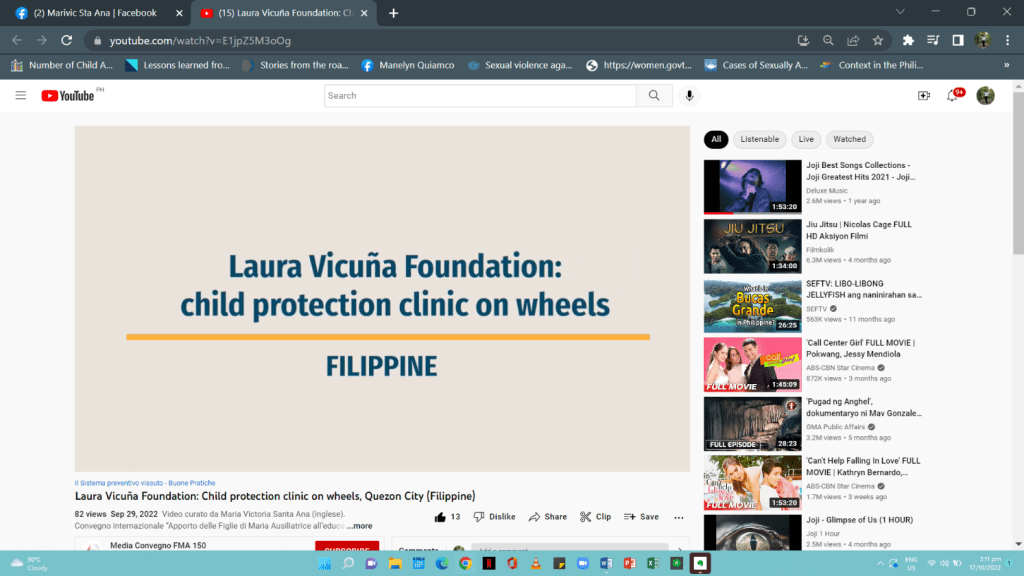Switch to Marivic Sta Ana Facebook tab
The image size is (1024, 576).
click(x=95, y=13)
